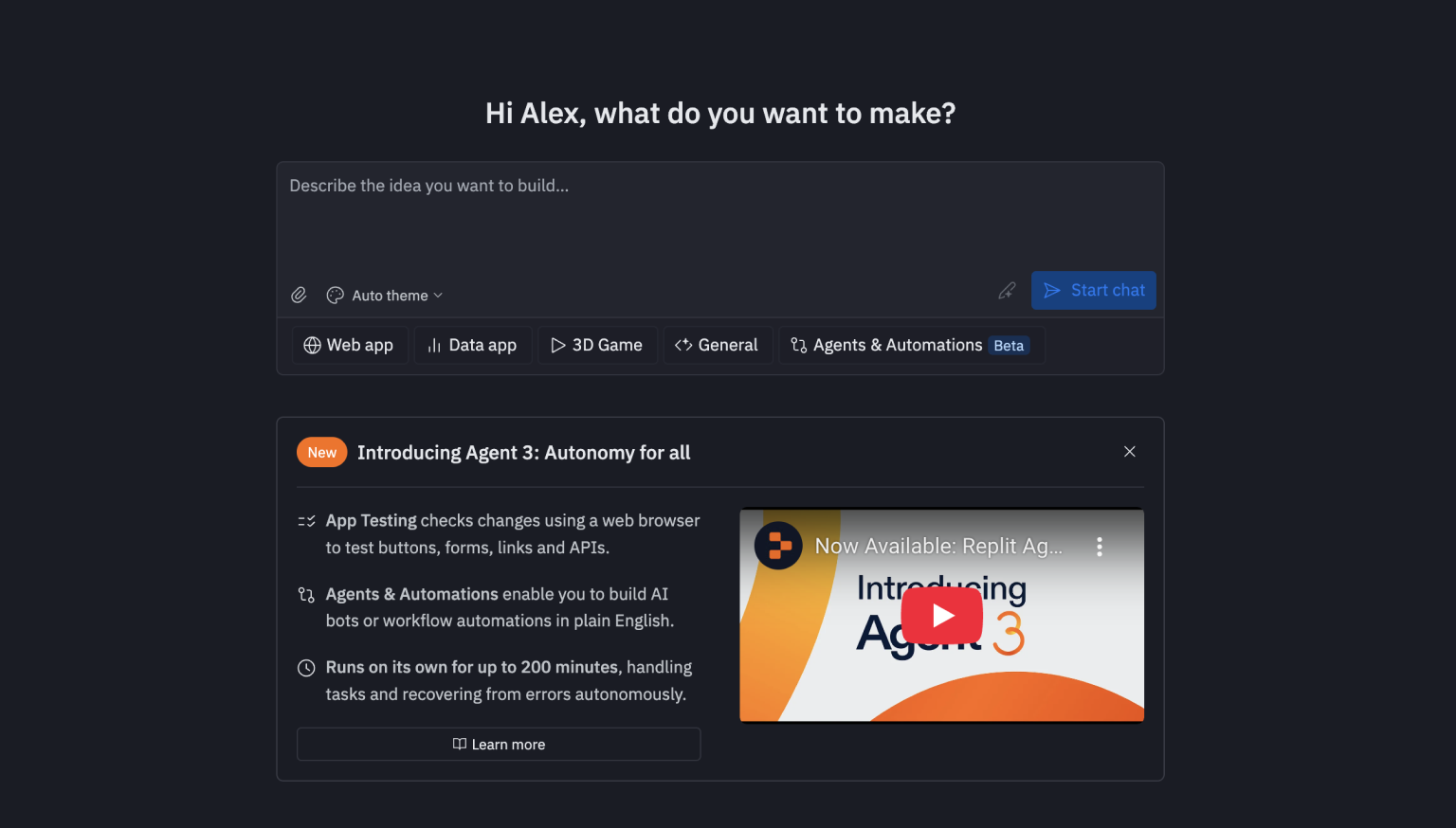The image size is (1456, 828).
Task: Select the General option
Action: tap(717, 346)
